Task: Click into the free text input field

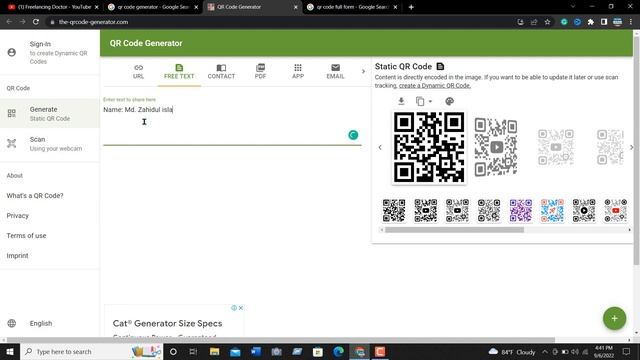Action: pos(232,122)
